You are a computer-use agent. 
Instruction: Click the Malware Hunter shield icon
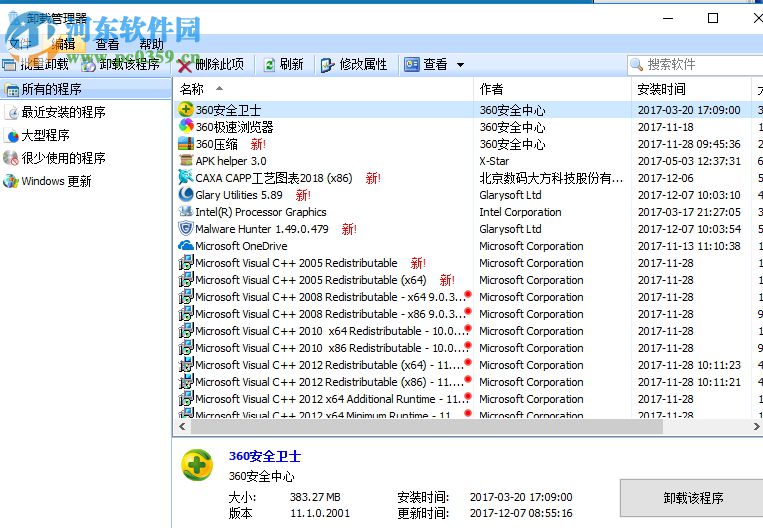pos(186,228)
